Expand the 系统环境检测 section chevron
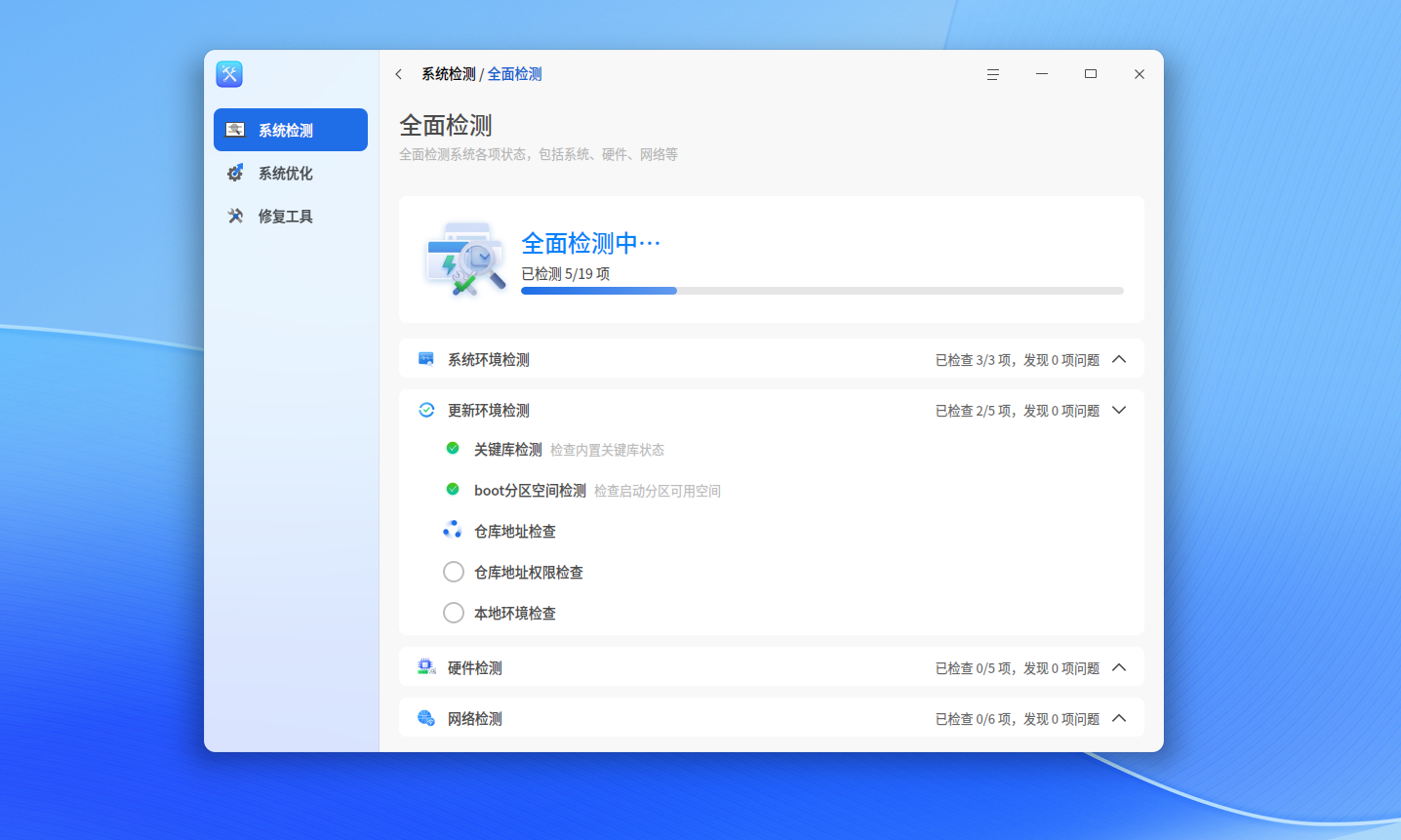 [x=1119, y=359]
